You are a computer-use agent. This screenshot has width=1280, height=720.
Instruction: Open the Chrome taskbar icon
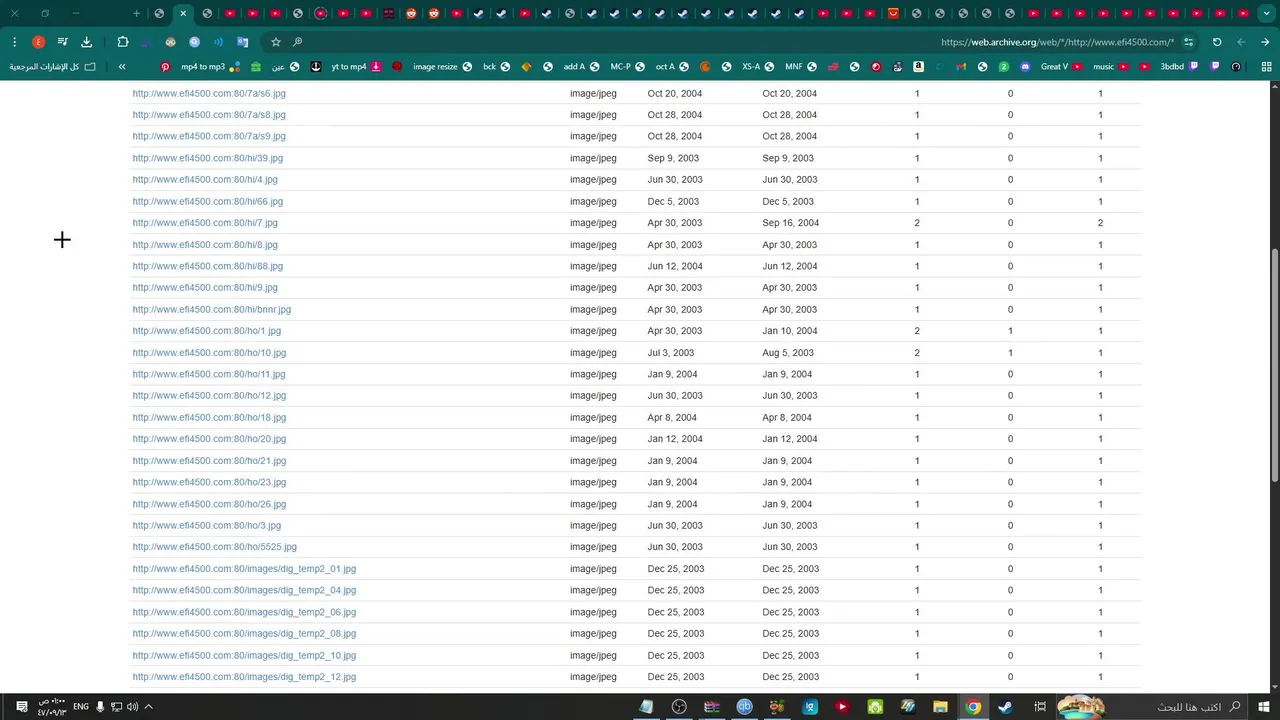[x=973, y=707]
